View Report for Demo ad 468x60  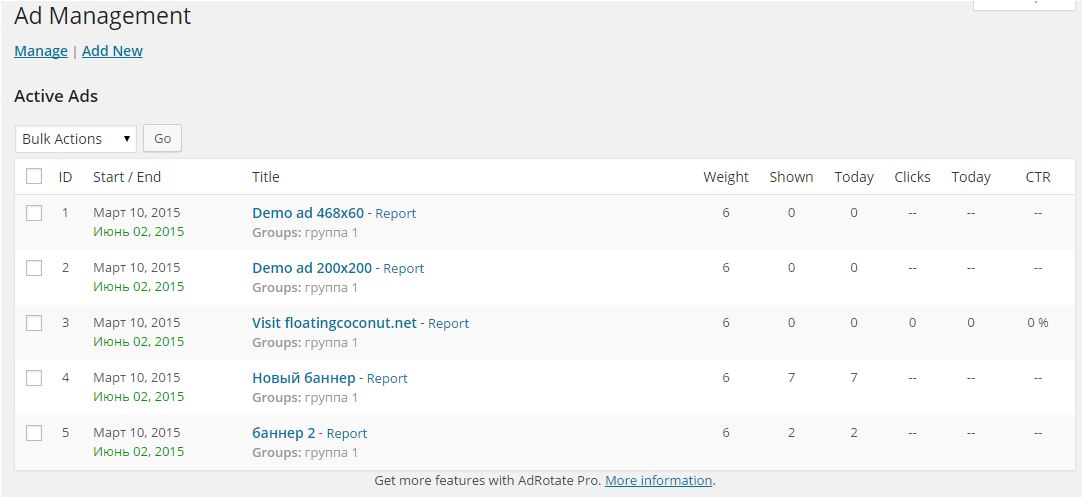(x=396, y=214)
